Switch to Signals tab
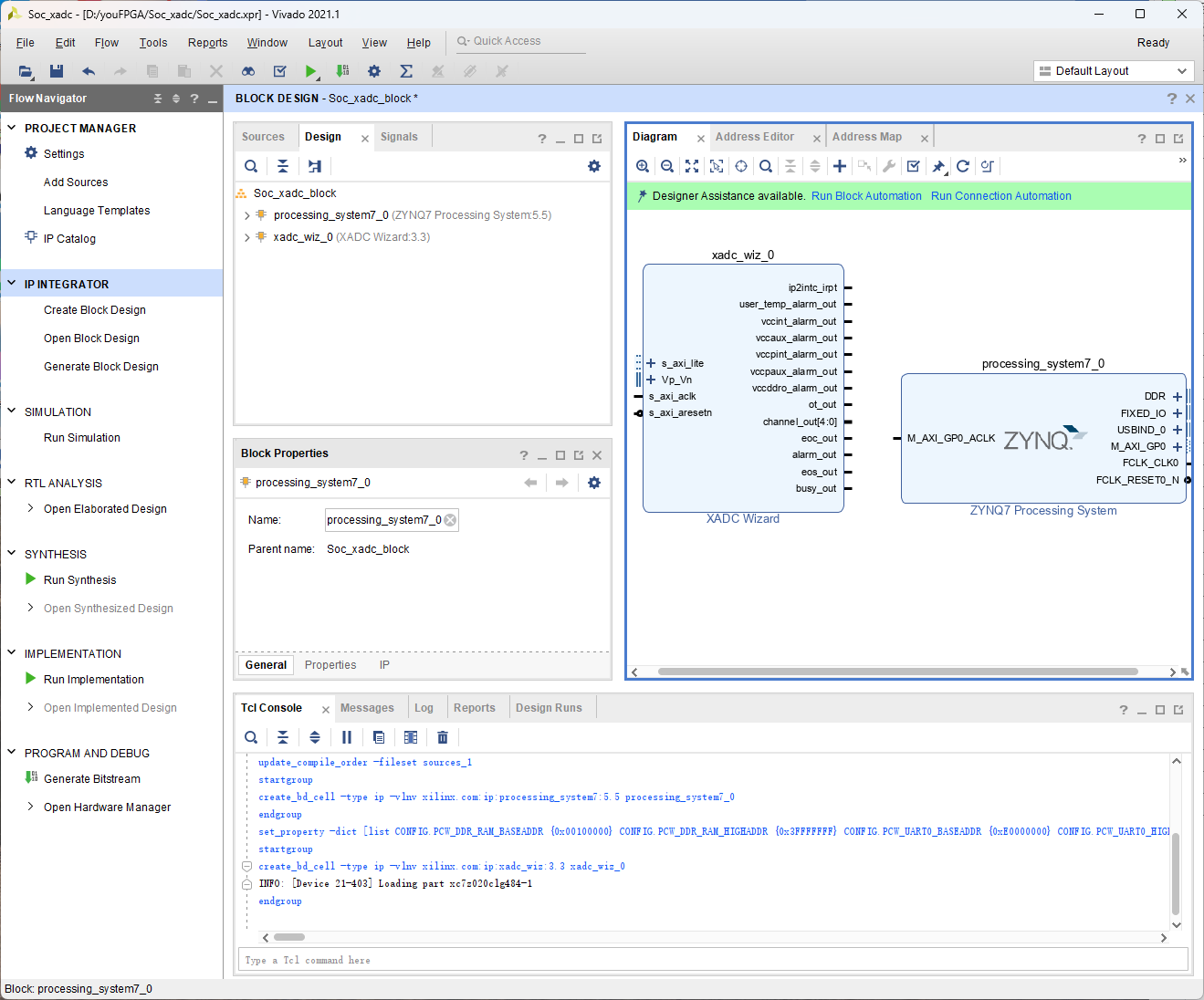Screen dimensions: 1204x1000 click(x=399, y=137)
